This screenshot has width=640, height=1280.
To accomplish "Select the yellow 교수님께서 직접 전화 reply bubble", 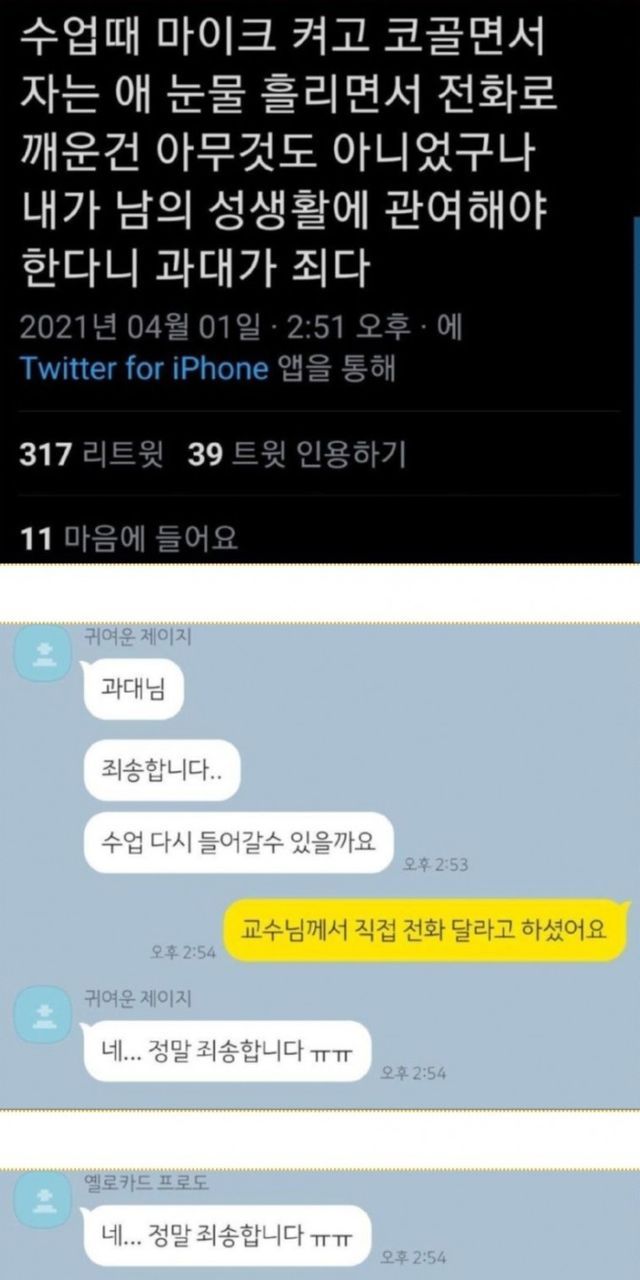I will point(425,929).
